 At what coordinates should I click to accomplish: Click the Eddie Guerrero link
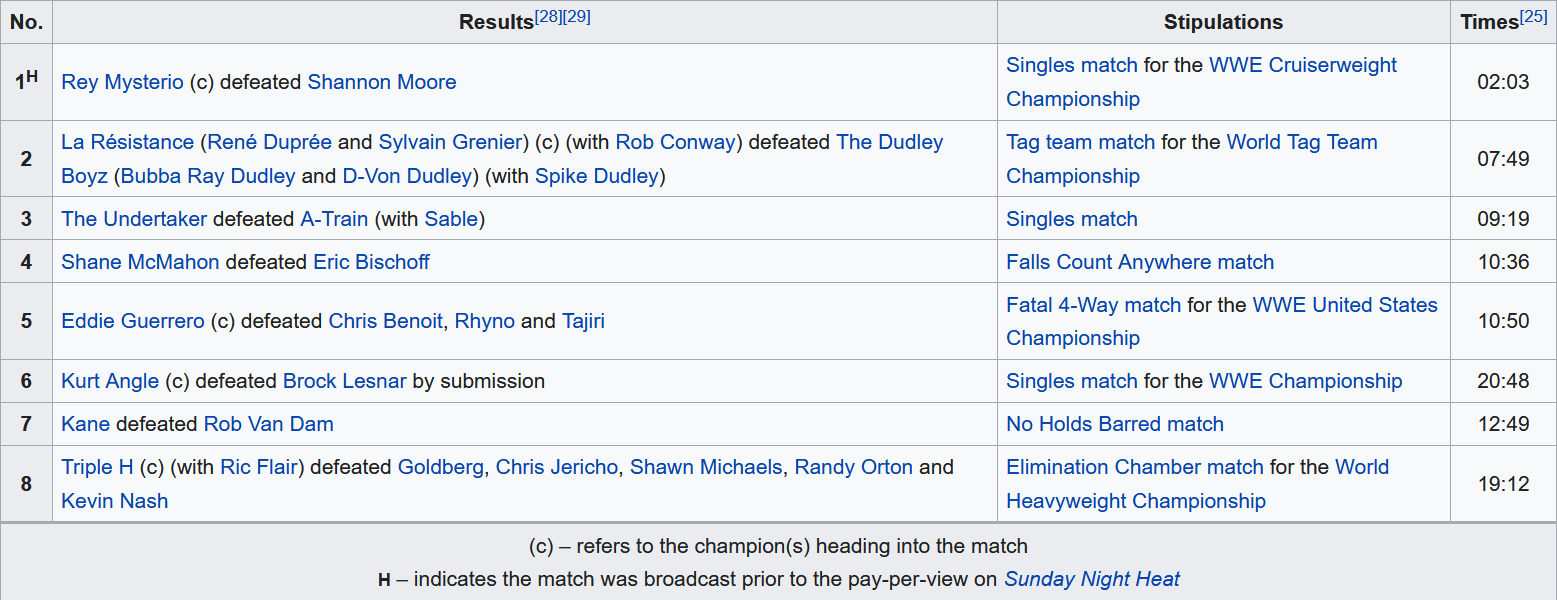coord(133,321)
